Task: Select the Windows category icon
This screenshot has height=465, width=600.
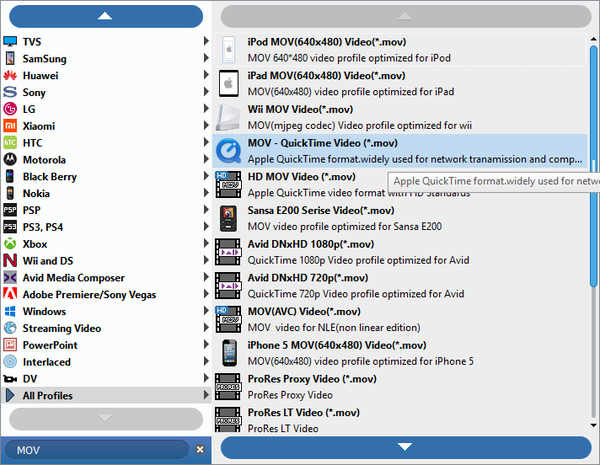Action: tap(10, 311)
